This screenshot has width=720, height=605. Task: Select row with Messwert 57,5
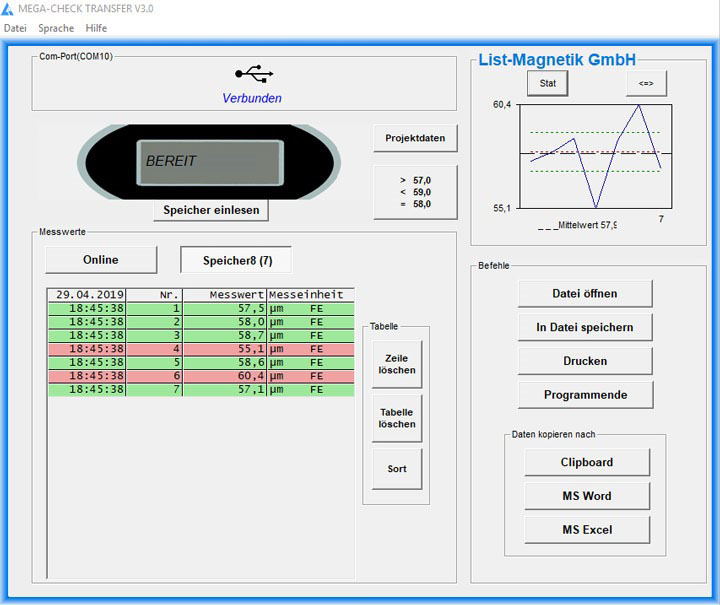(x=201, y=308)
